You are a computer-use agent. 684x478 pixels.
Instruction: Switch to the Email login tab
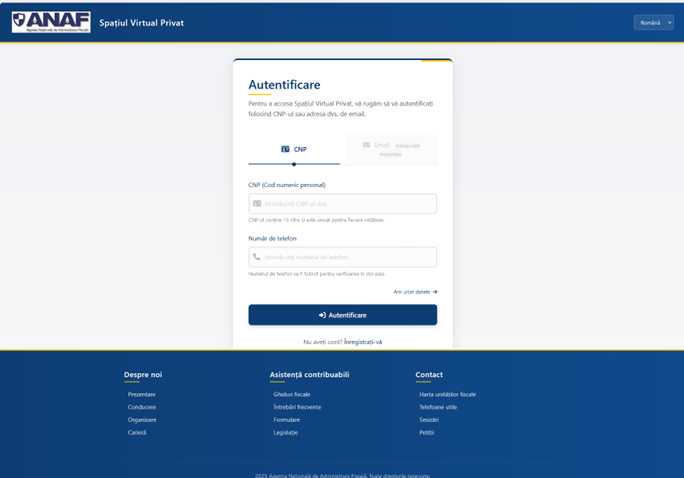coord(391,149)
